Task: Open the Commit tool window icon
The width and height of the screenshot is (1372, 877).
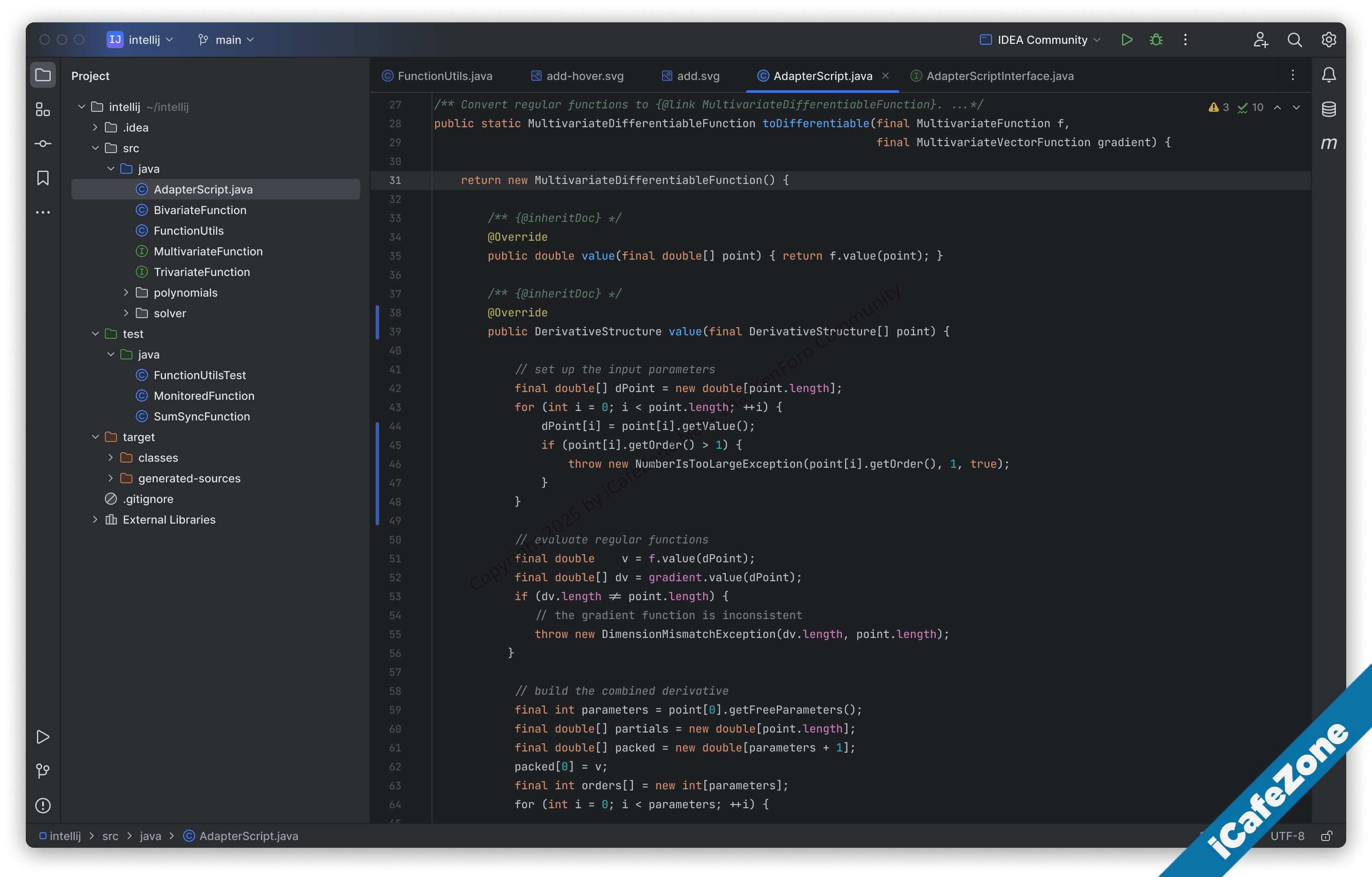Action: point(43,144)
